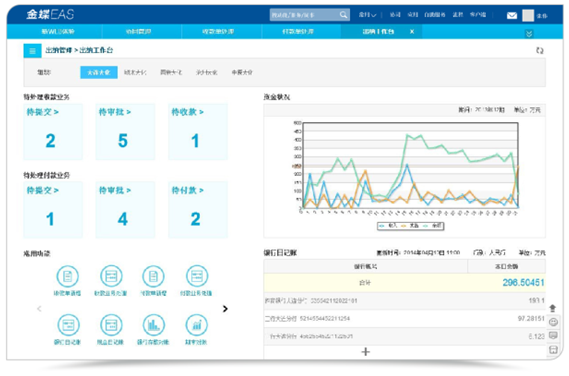569x376 pixels.
Task: Click the chat message icon on right edge
Action: (553, 335)
